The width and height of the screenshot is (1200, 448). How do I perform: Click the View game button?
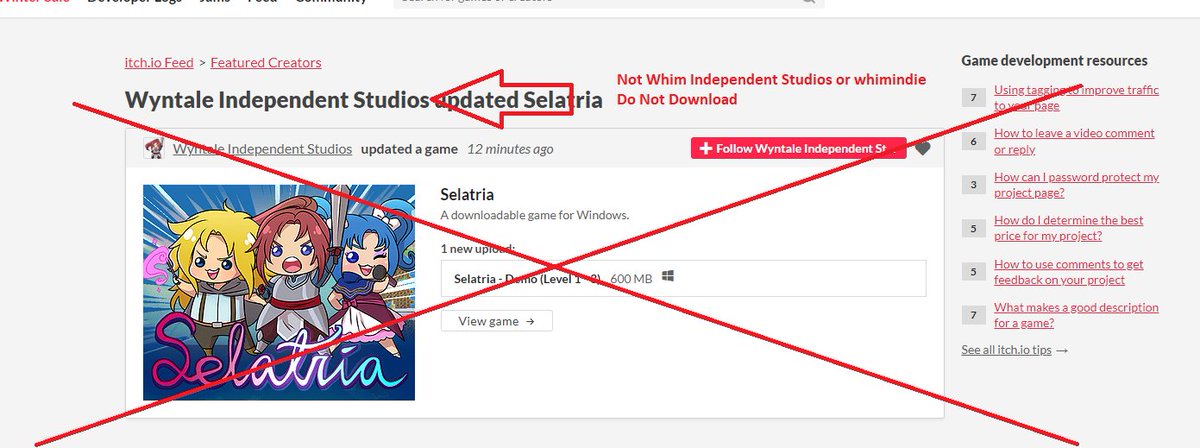pos(496,321)
